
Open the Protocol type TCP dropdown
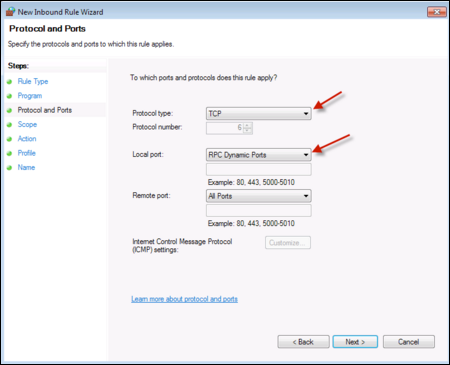point(259,114)
